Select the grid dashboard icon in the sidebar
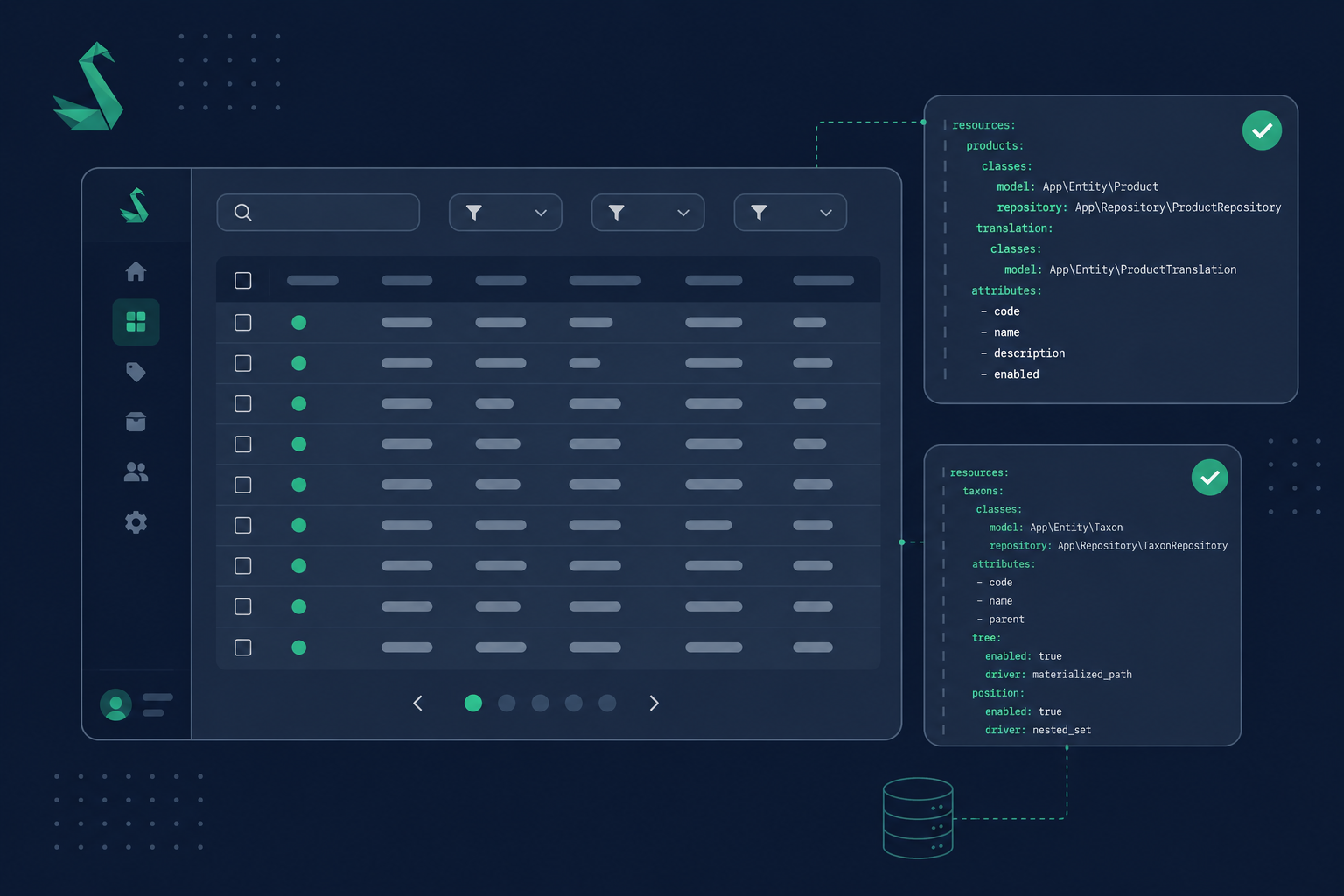Viewport: 1344px width, 896px height. [x=136, y=322]
